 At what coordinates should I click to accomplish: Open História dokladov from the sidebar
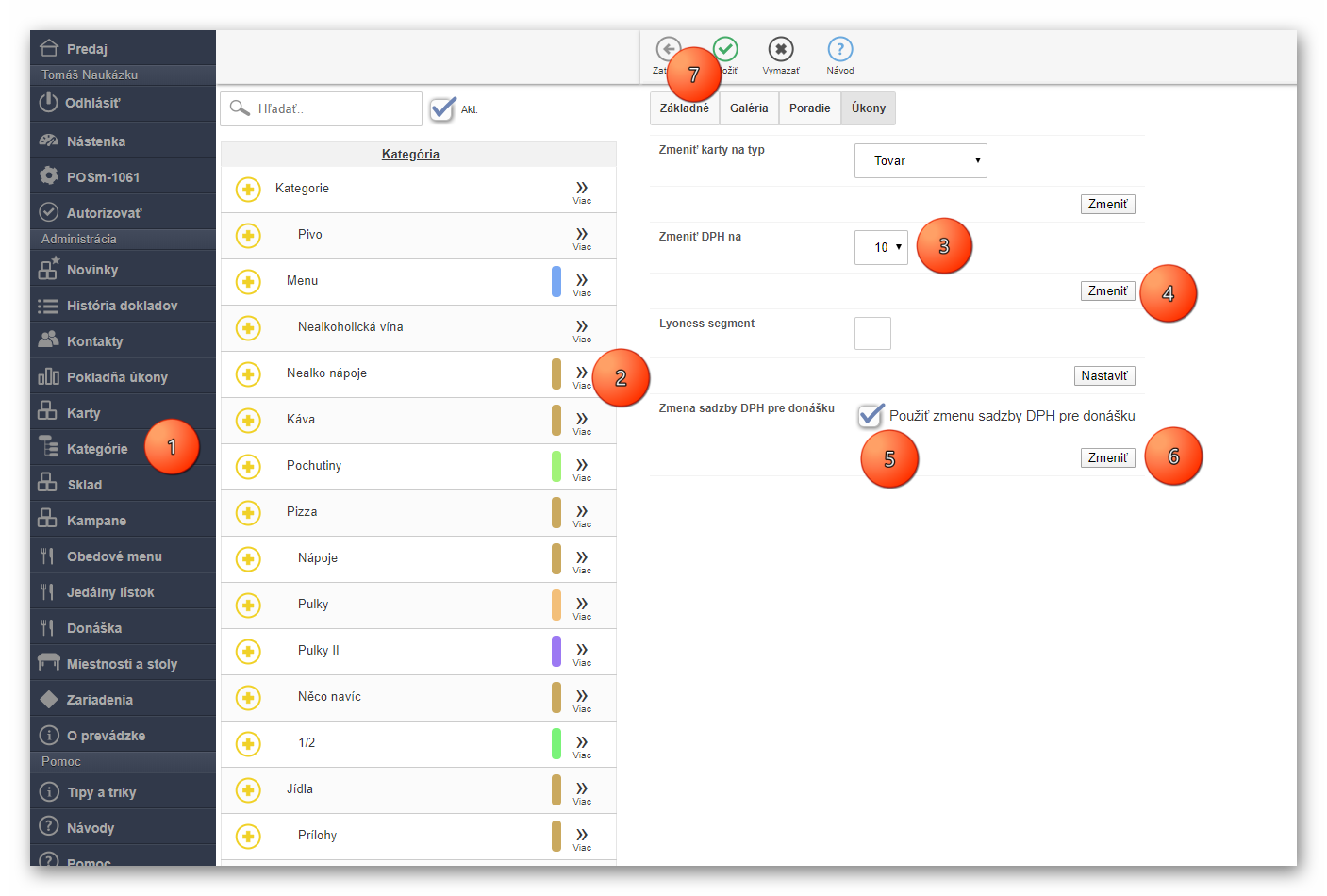tap(122, 306)
